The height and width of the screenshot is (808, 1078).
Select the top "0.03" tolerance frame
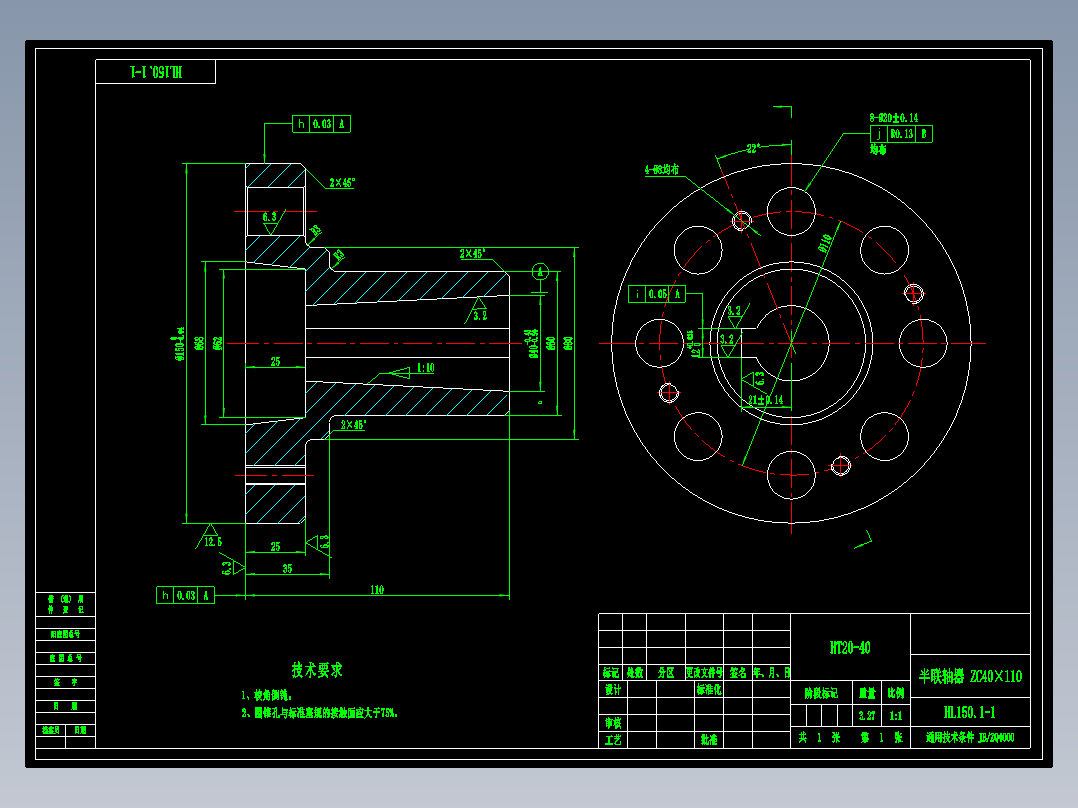pyautogui.click(x=322, y=124)
